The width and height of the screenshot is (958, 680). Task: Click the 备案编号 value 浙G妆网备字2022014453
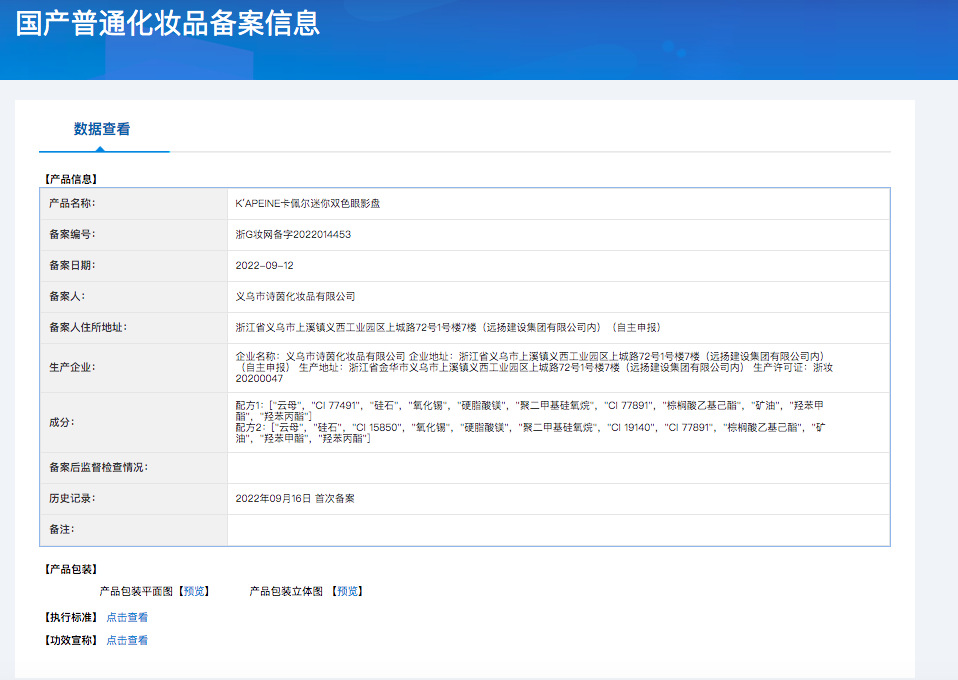[293, 235]
